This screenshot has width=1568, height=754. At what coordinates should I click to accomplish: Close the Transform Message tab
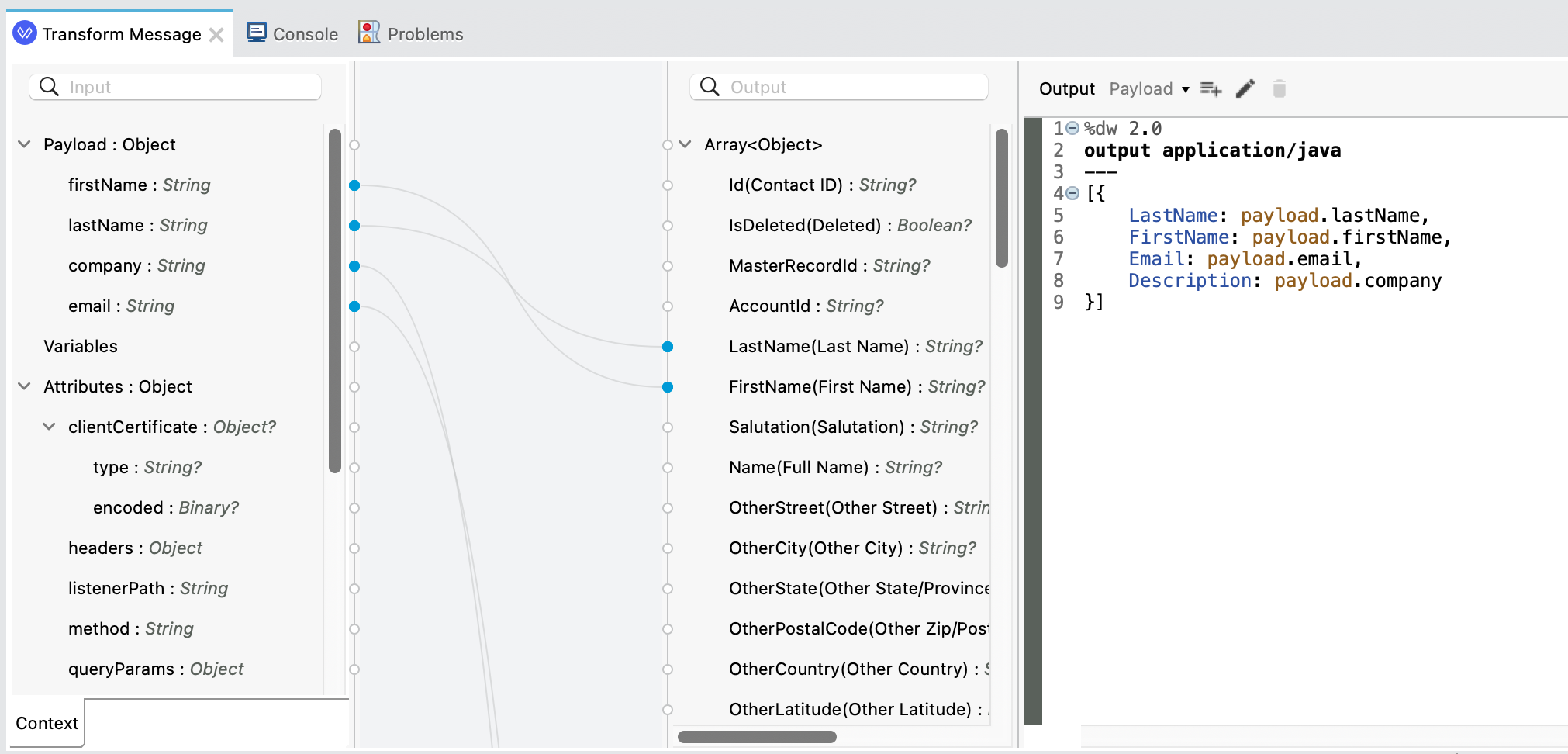216,35
